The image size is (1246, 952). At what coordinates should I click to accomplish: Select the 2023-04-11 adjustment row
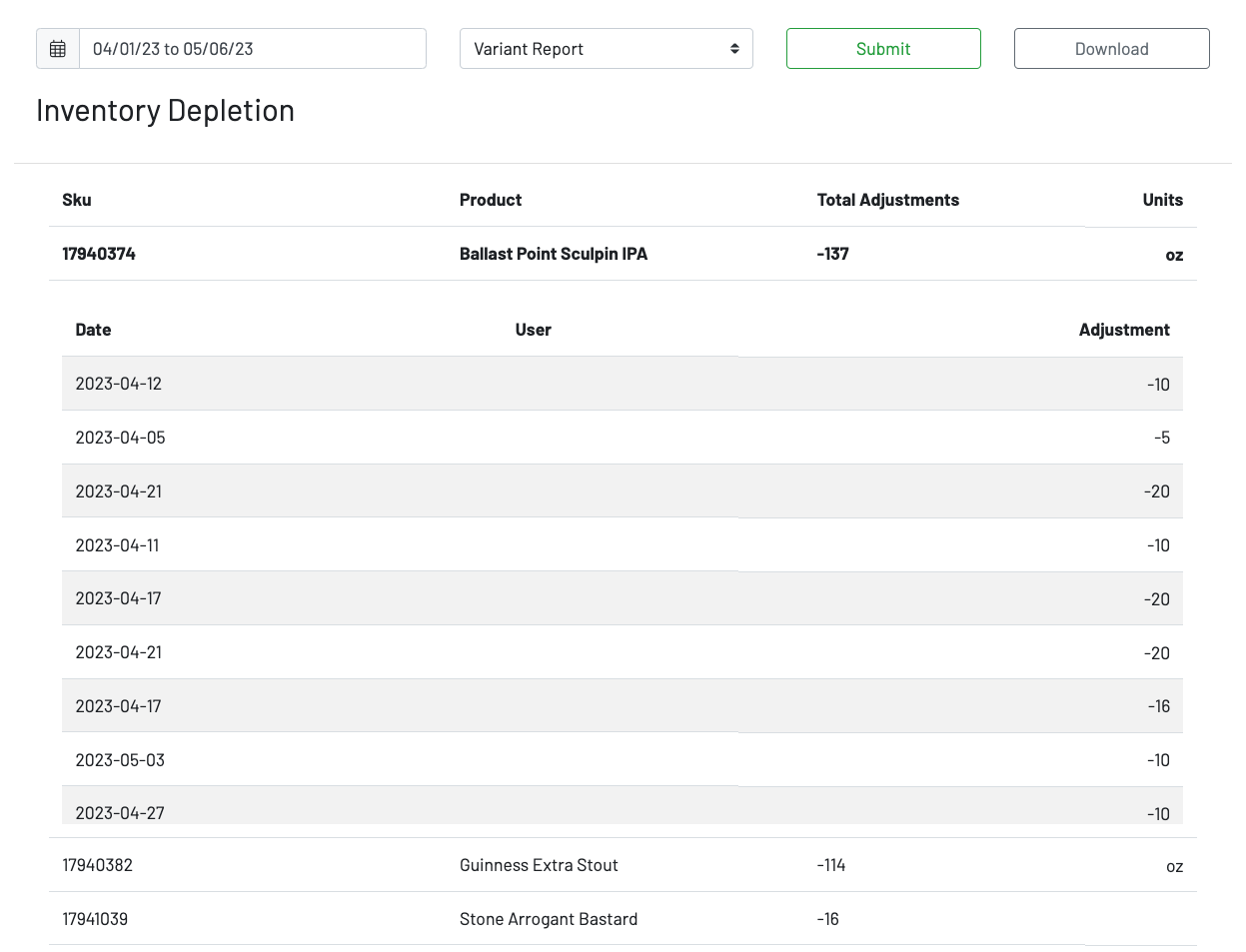622,545
